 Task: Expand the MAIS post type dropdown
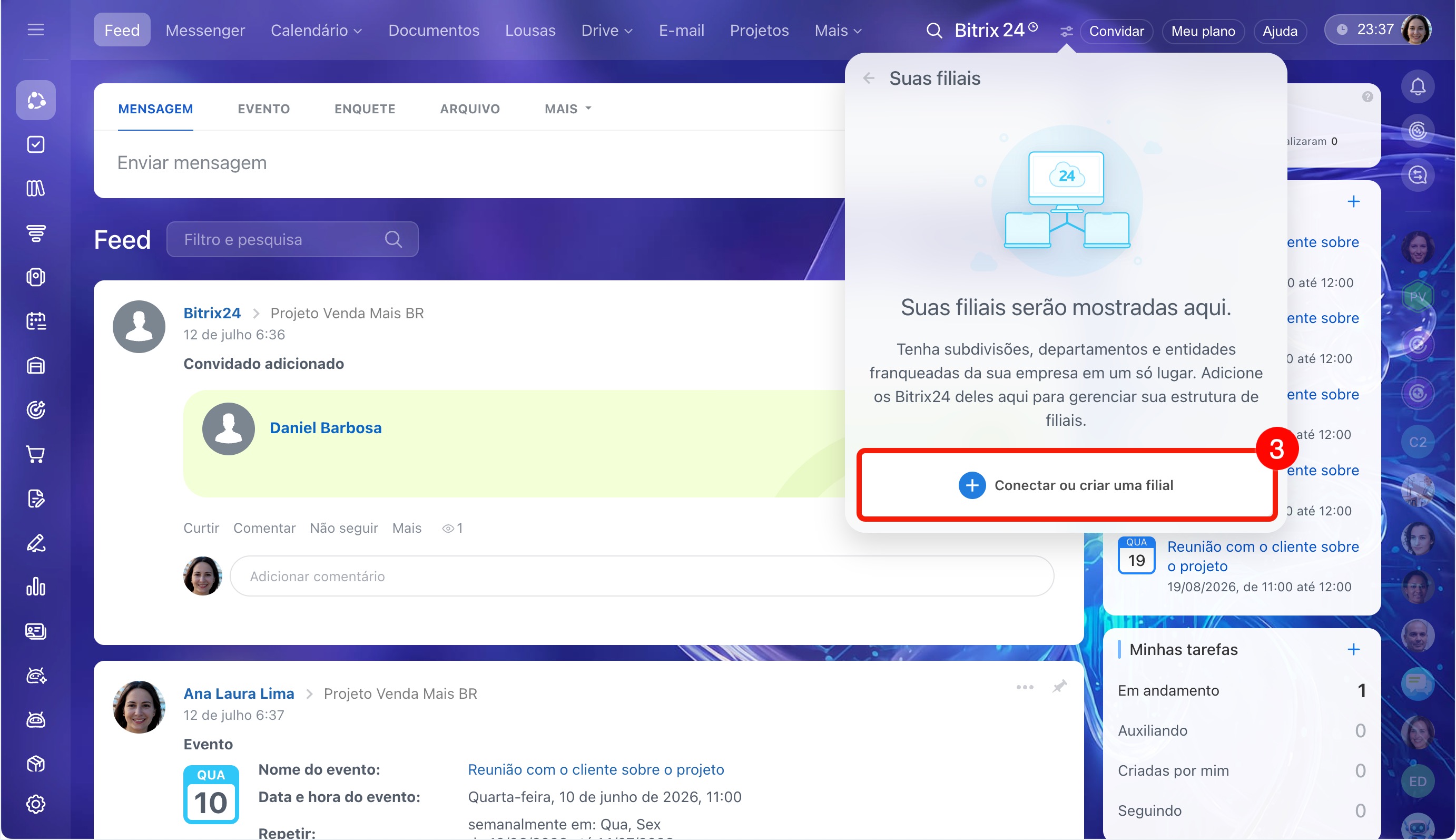click(x=568, y=109)
